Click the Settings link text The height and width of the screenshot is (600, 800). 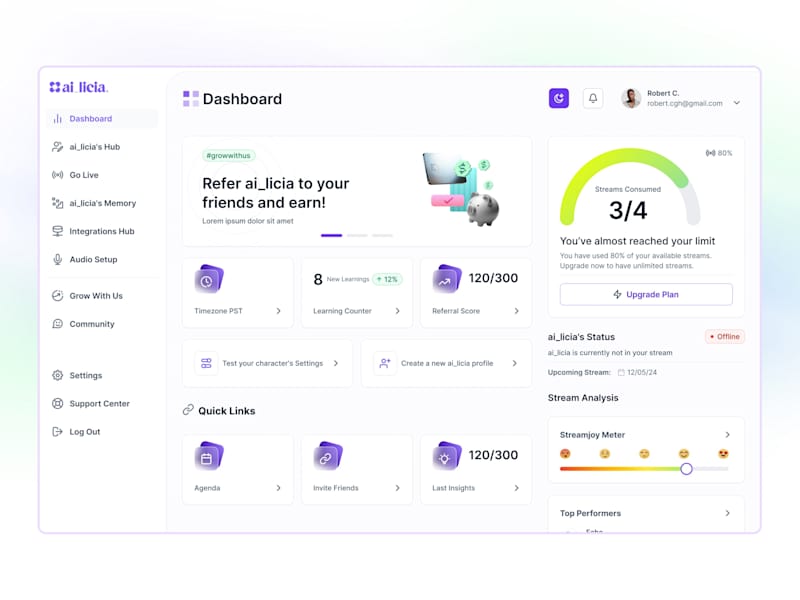tap(86, 376)
